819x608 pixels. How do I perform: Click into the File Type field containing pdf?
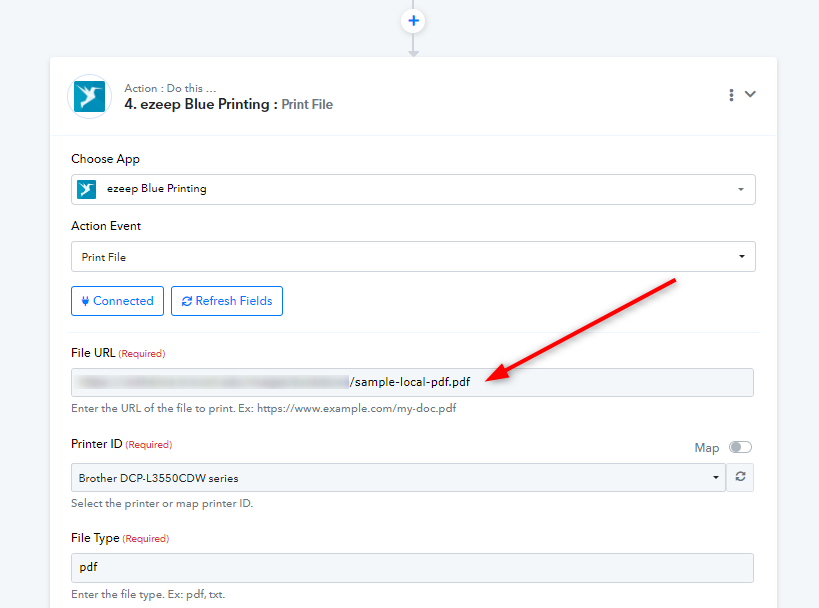click(412, 568)
